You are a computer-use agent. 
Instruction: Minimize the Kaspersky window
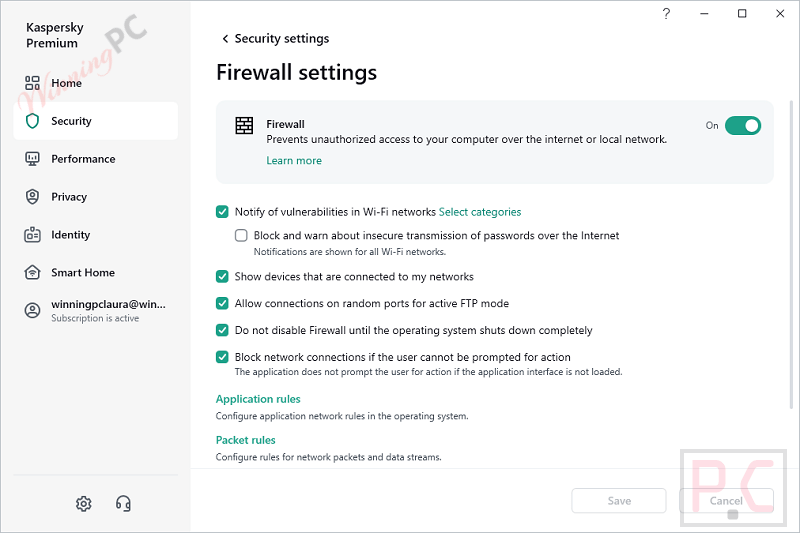[x=704, y=14]
